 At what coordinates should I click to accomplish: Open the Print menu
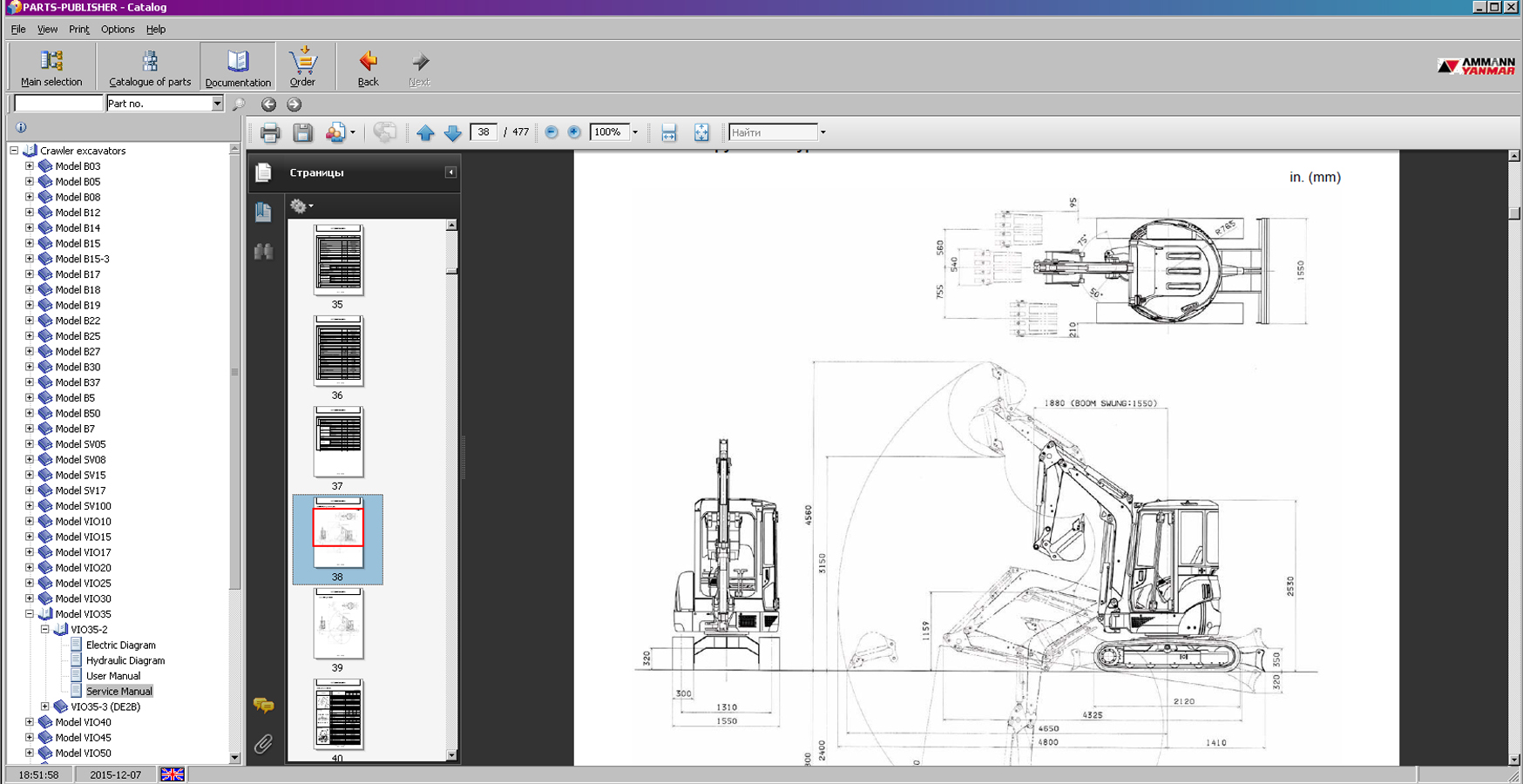78,30
